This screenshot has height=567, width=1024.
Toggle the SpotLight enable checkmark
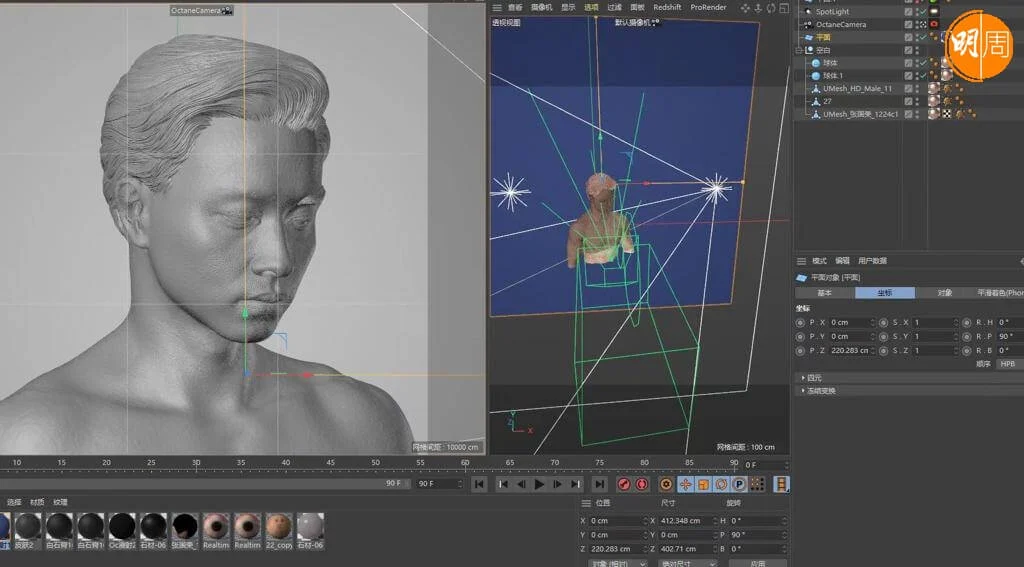tap(921, 11)
